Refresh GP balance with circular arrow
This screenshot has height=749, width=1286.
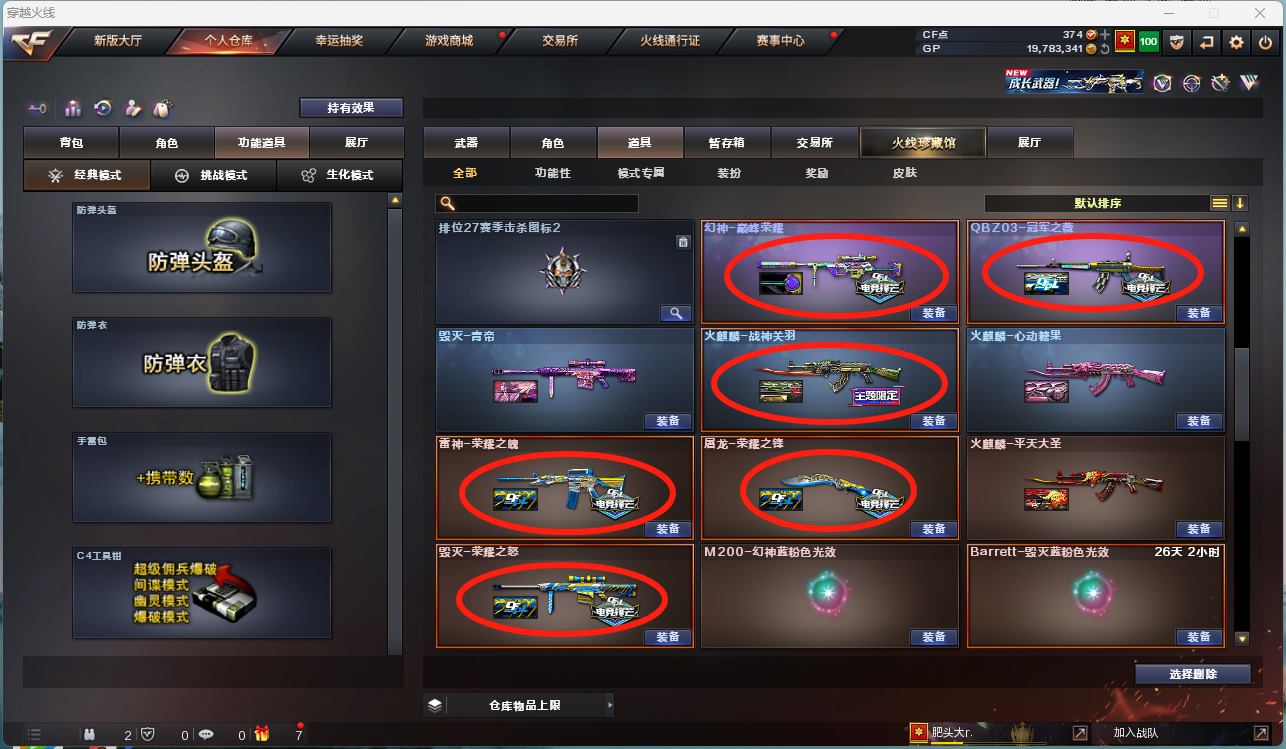tap(1105, 48)
